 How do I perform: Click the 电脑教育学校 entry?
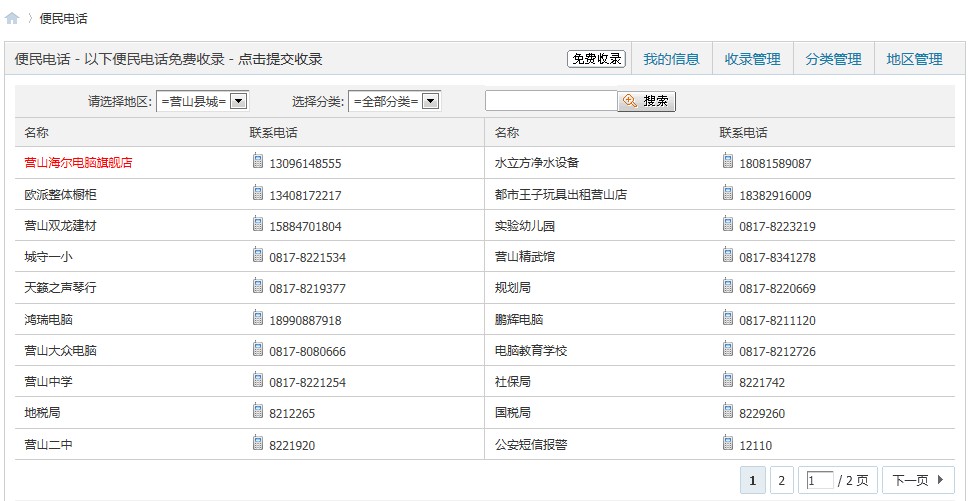click(531, 351)
